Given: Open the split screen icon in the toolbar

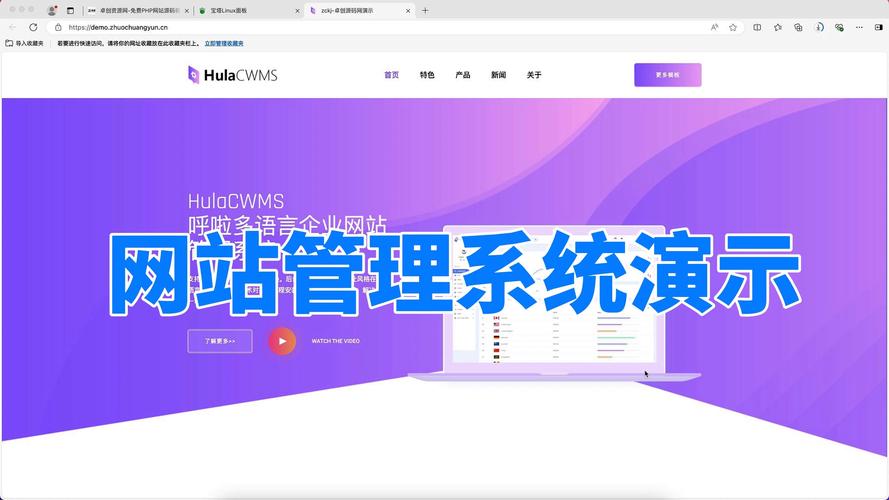Looking at the screenshot, I should [x=757, y=27].
